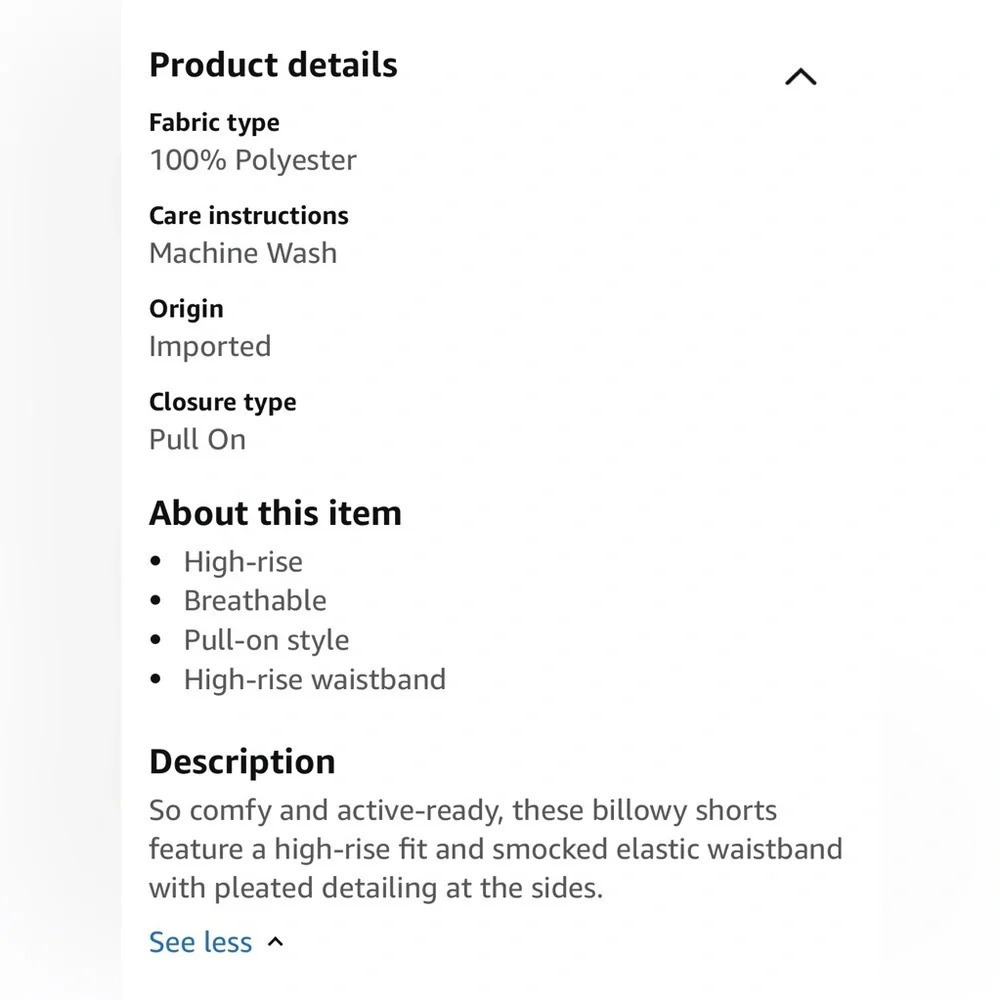Click the High-rise waistband bullet item
The width and height of the screenshot is (1000, 1000).
pos(315,679)
